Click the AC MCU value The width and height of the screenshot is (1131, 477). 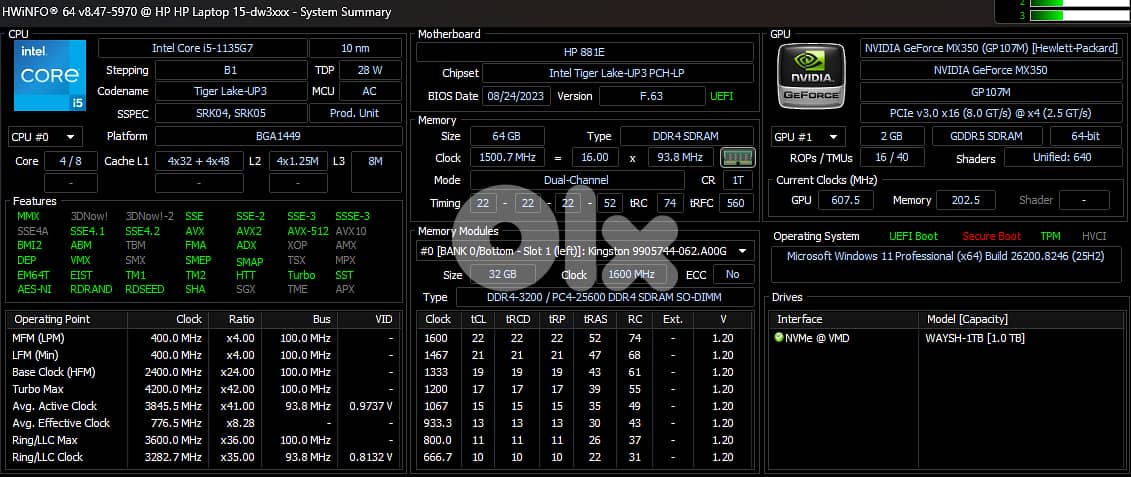point(371,92)
